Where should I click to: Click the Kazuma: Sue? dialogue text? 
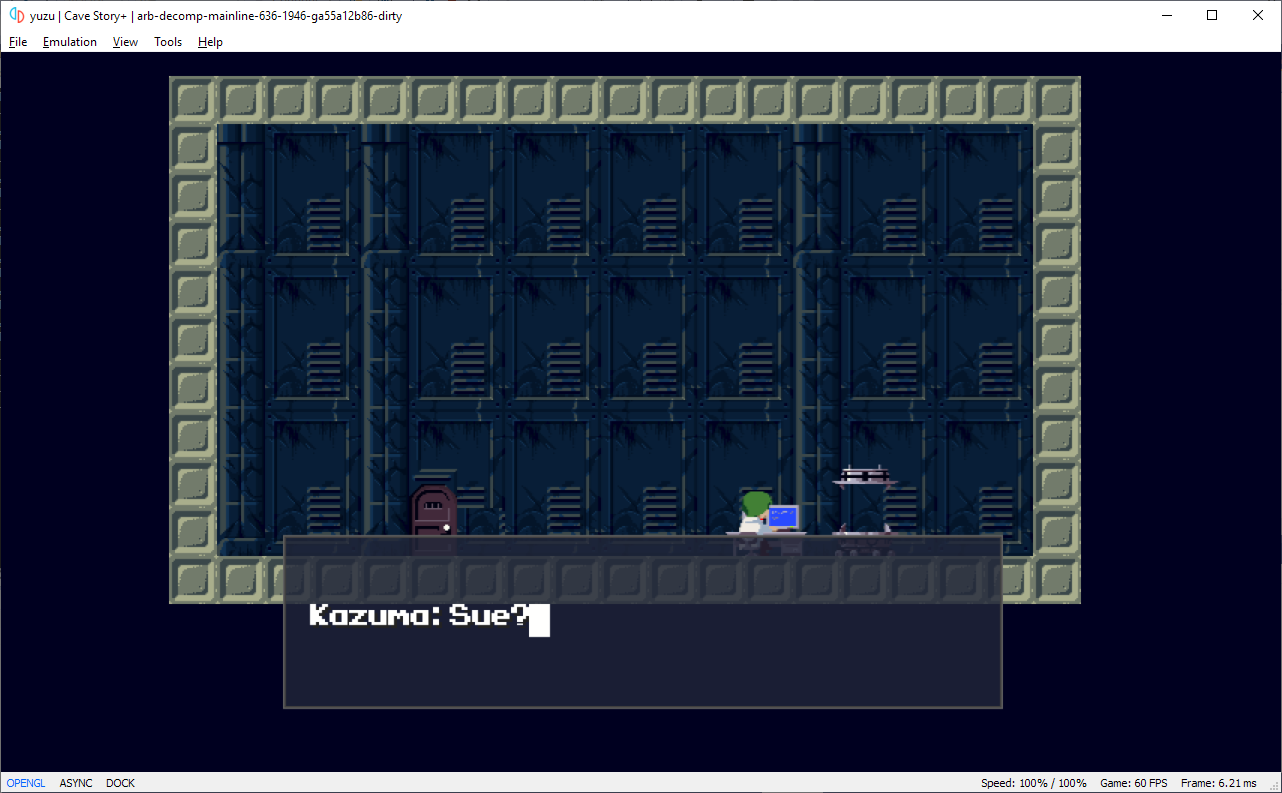[420, 616]
